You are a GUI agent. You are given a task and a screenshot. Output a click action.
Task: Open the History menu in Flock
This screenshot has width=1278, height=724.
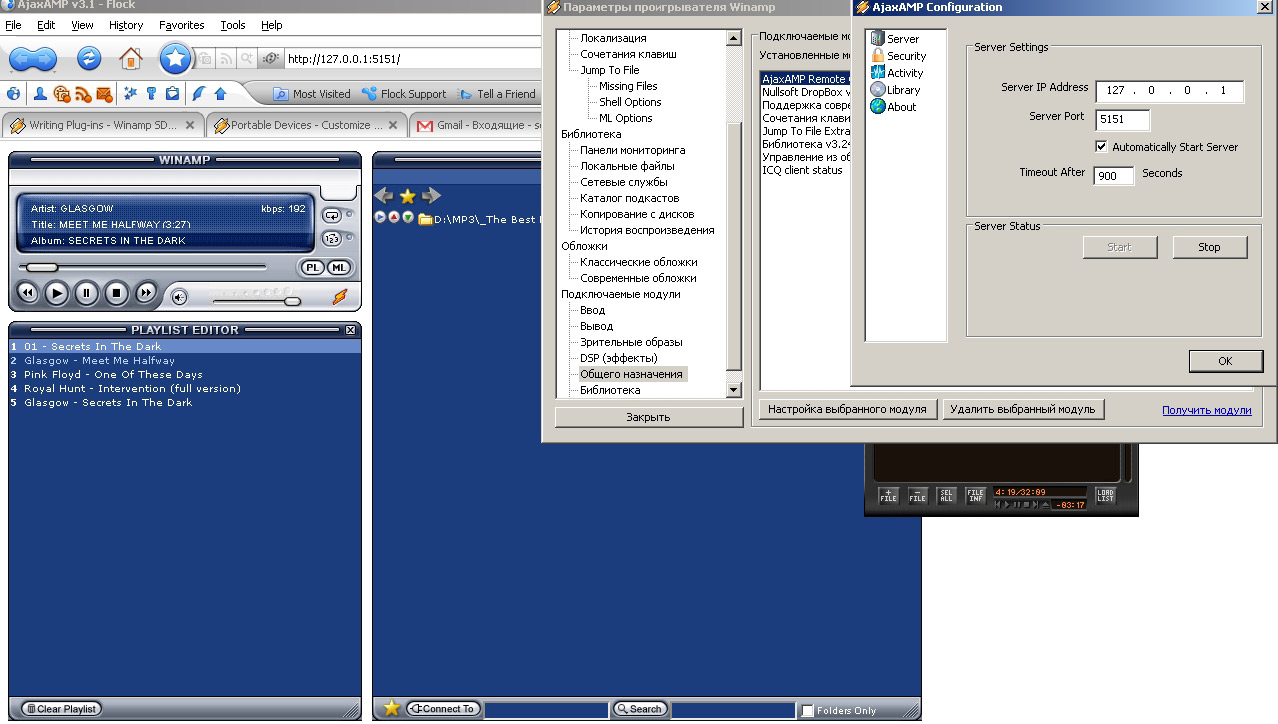click(x=126, y=25)
